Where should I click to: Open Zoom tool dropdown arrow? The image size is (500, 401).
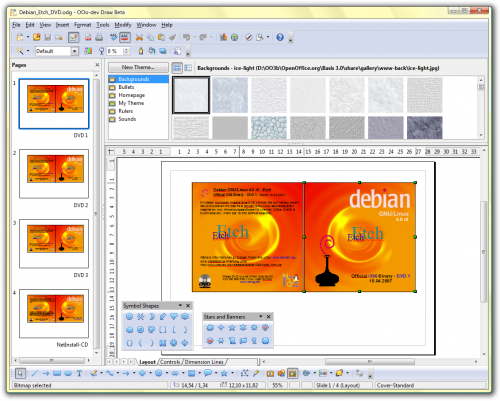point(268,37)
